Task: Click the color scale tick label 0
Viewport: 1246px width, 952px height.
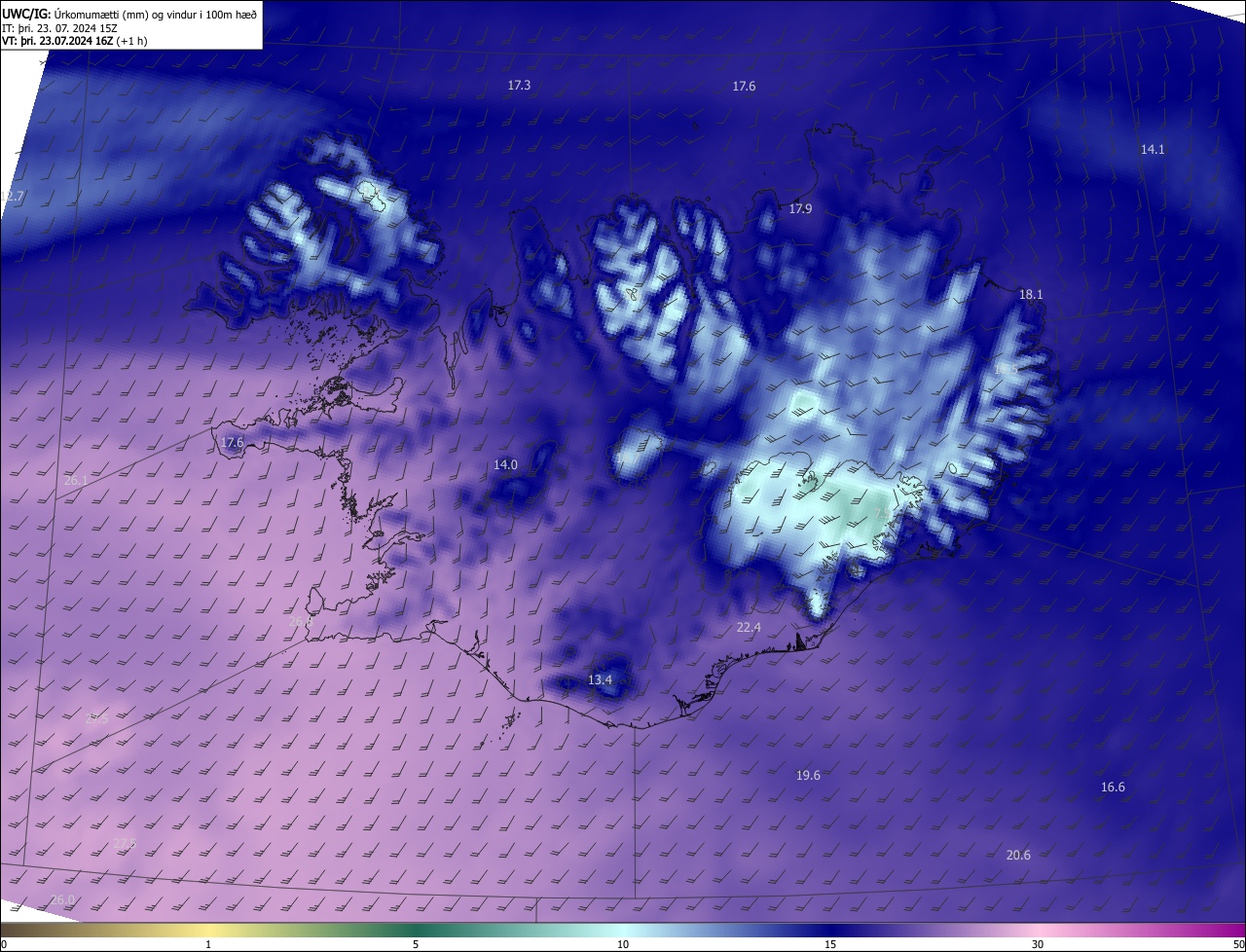Action: tap(4, 944)
